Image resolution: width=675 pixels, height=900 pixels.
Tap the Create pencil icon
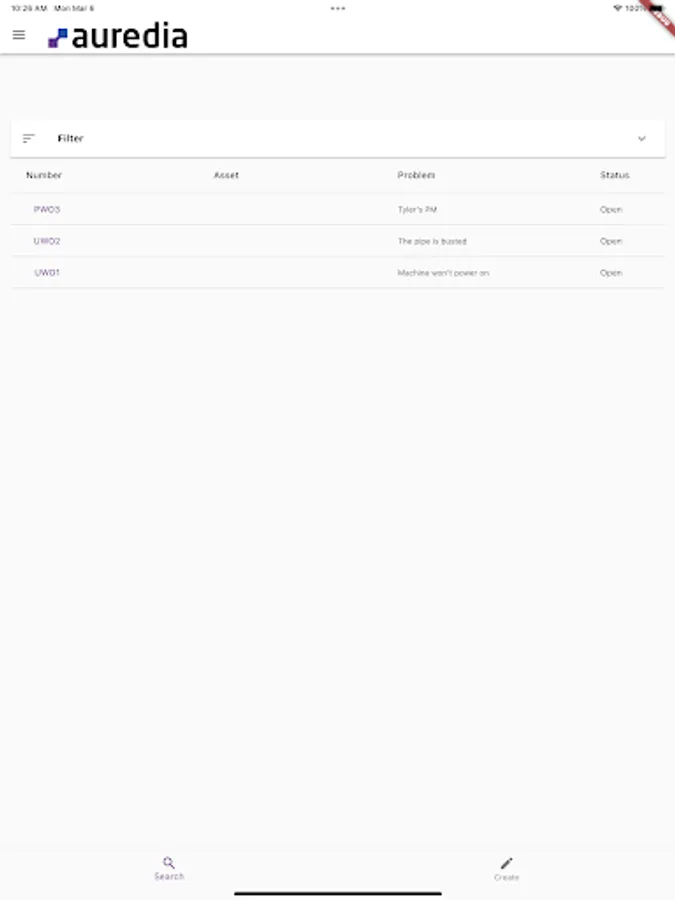[x=507, y=863]
